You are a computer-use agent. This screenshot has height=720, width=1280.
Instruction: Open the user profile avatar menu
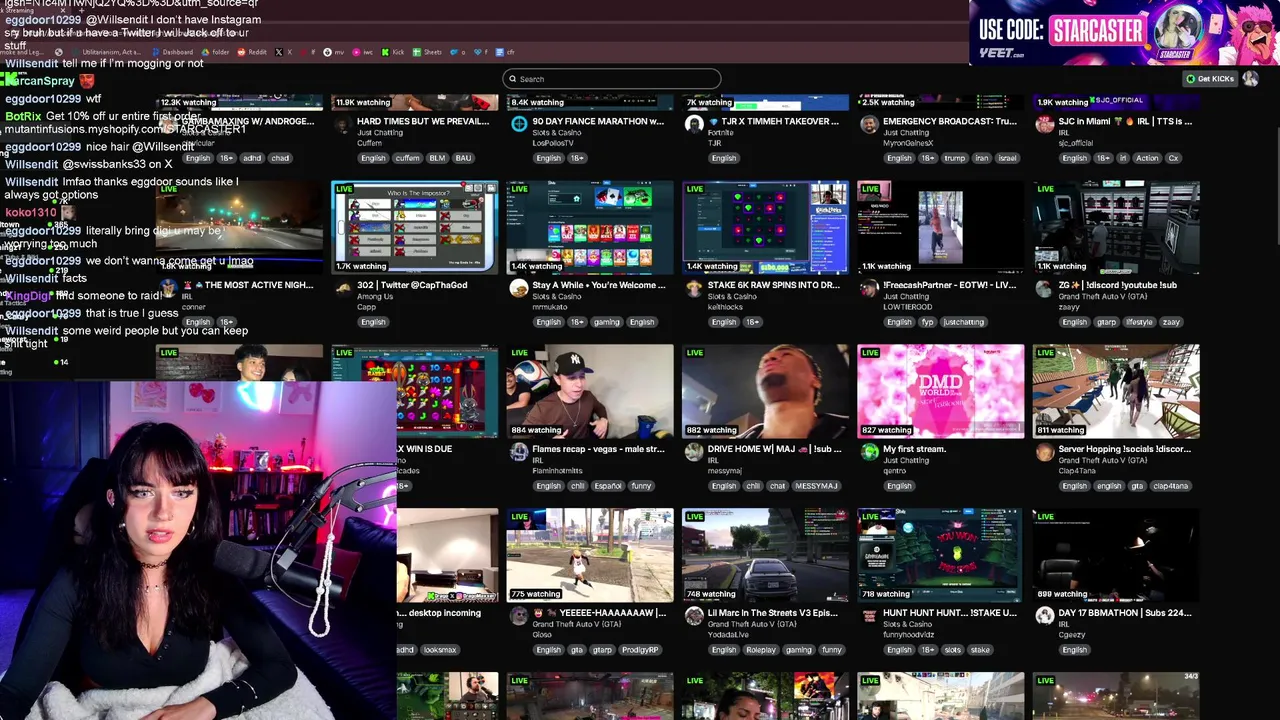1250,79
